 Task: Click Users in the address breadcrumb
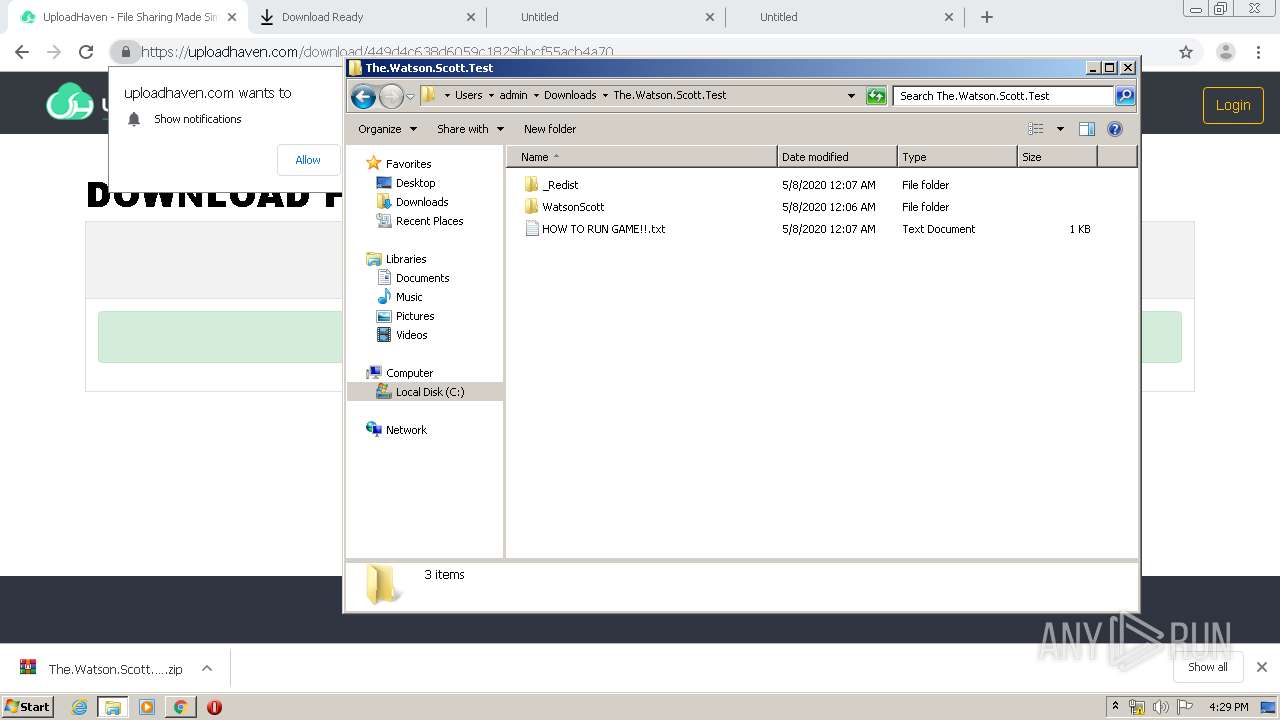coord(468,96)
